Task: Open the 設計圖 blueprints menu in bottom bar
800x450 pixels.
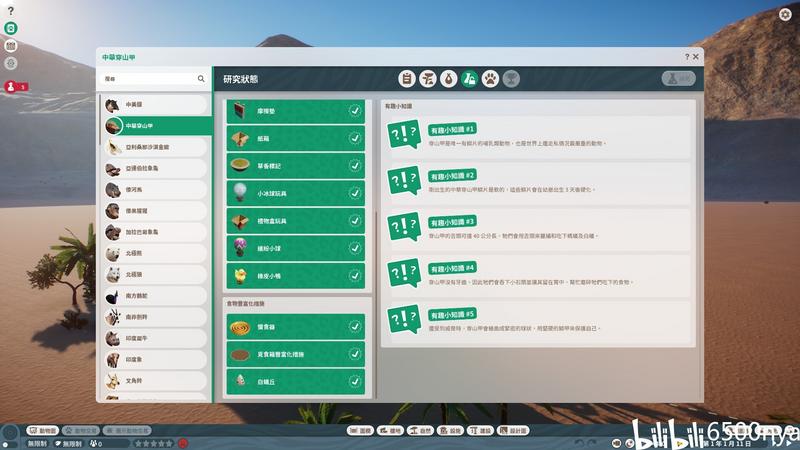Action: click(513, 431)
